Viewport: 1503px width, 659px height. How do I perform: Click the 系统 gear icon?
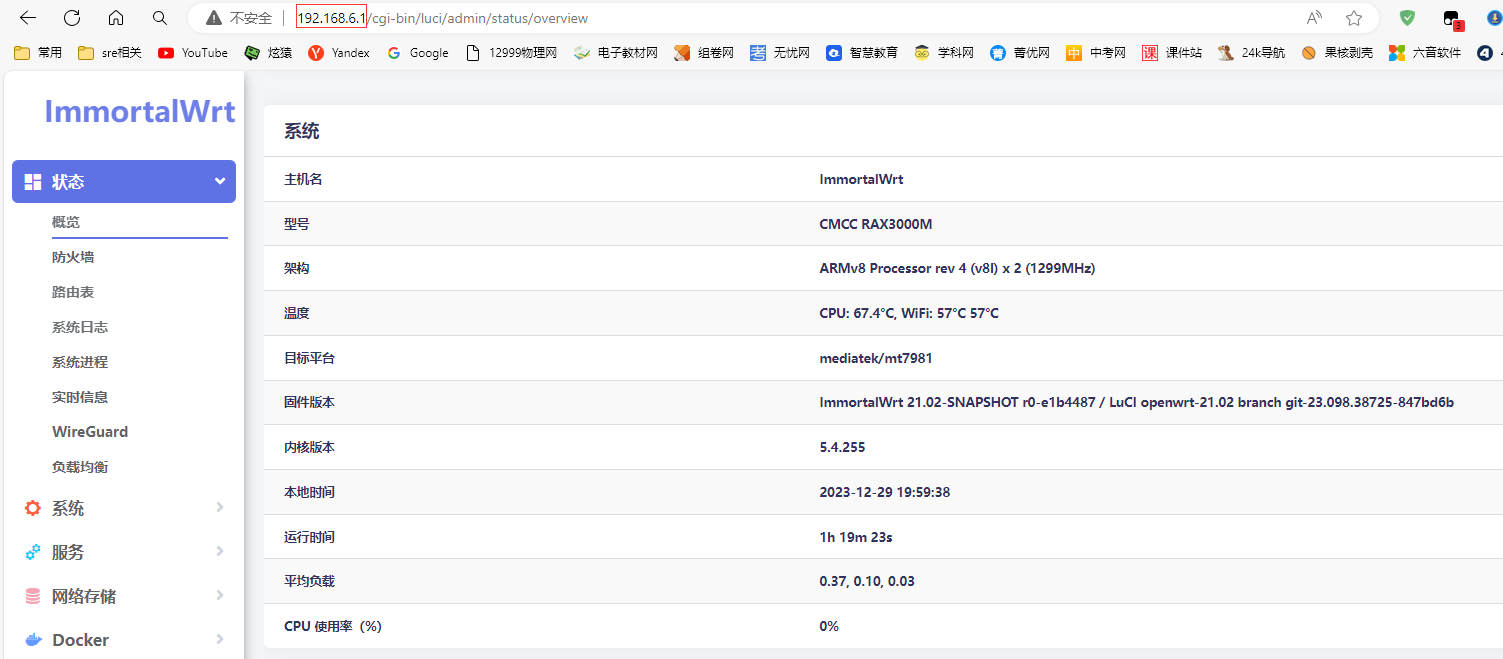(x=33, y=507)
